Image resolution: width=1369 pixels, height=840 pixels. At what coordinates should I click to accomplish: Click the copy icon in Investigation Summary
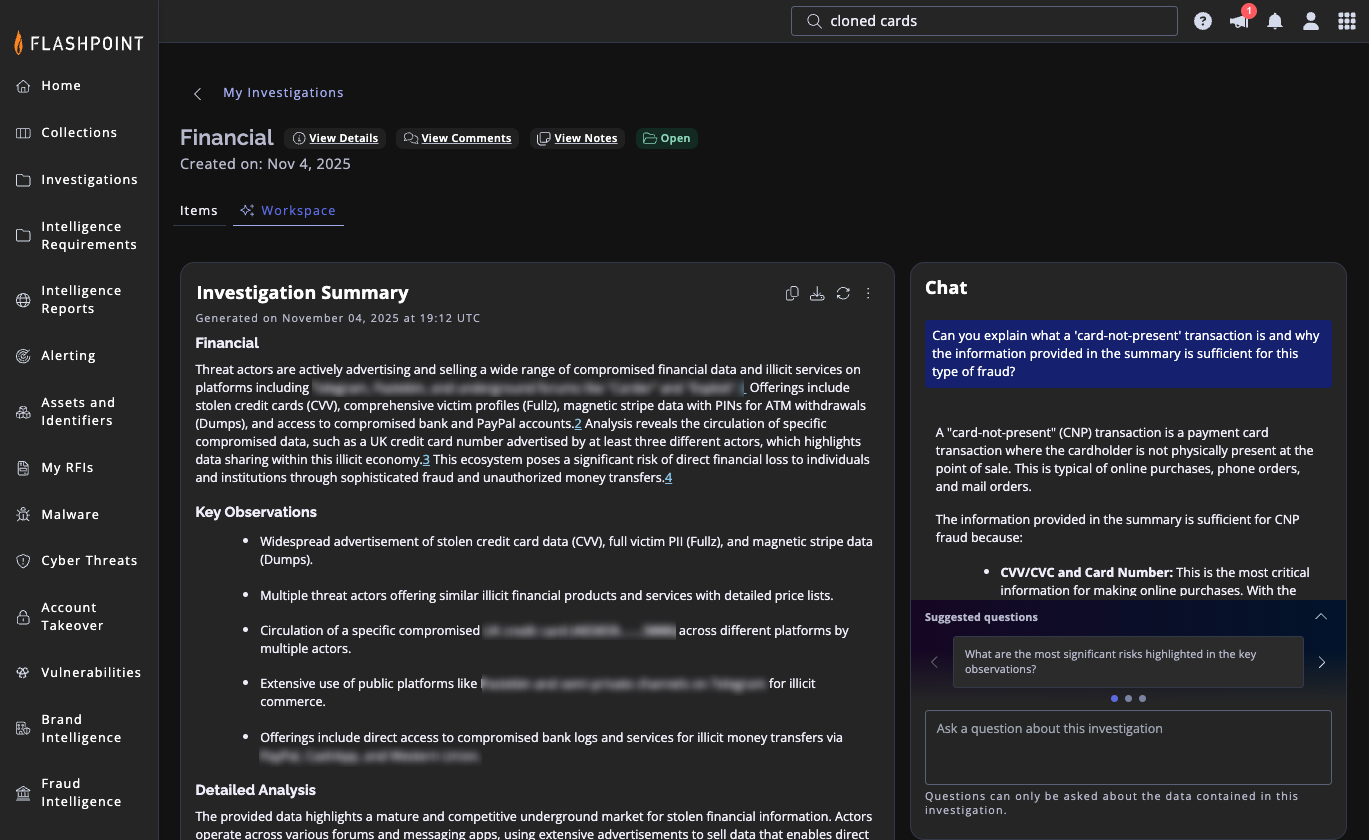click(x=792, y=293)
